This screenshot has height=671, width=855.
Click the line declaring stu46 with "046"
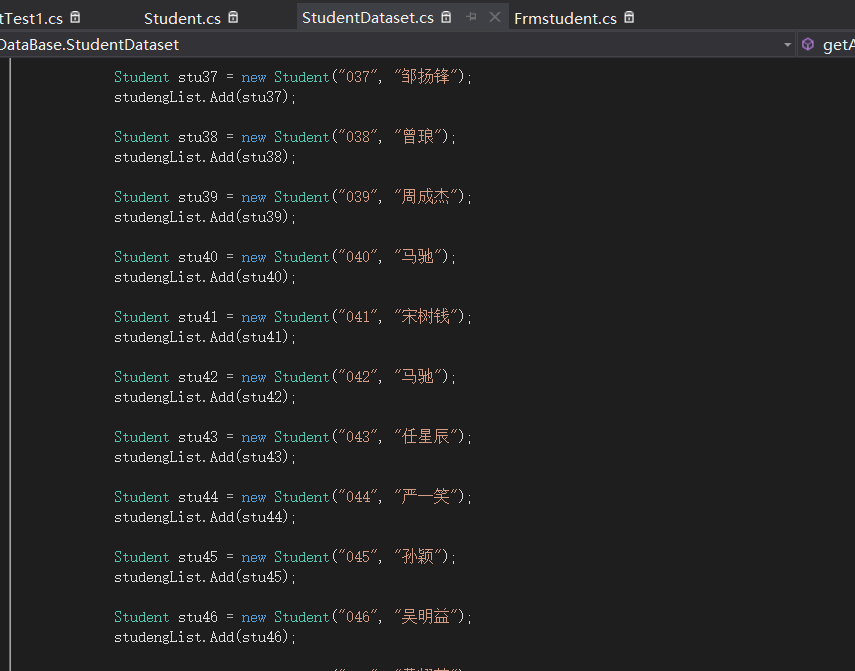click(x=293, y=616)
